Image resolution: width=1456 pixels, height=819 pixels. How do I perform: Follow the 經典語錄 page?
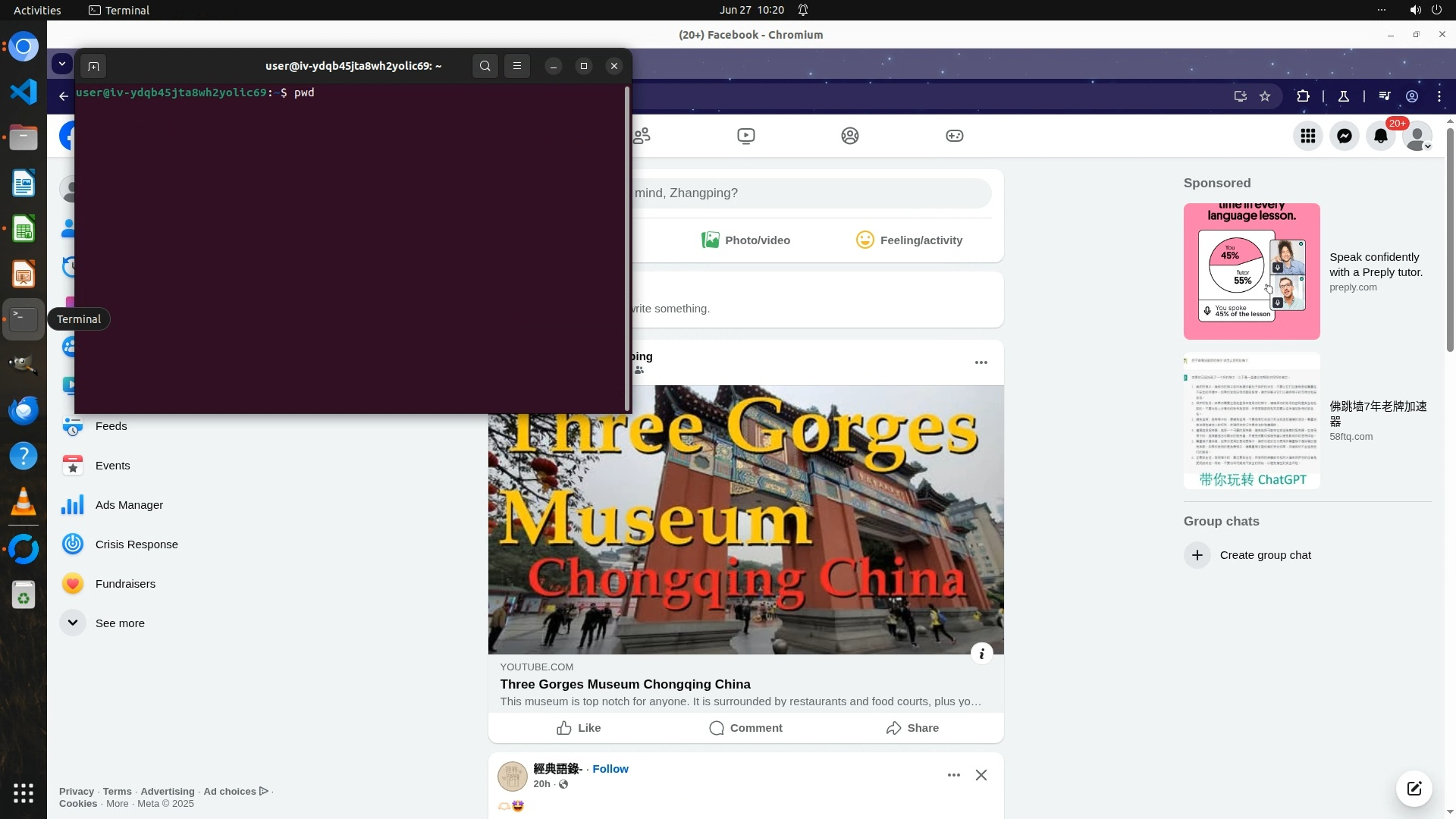[610, 769]
